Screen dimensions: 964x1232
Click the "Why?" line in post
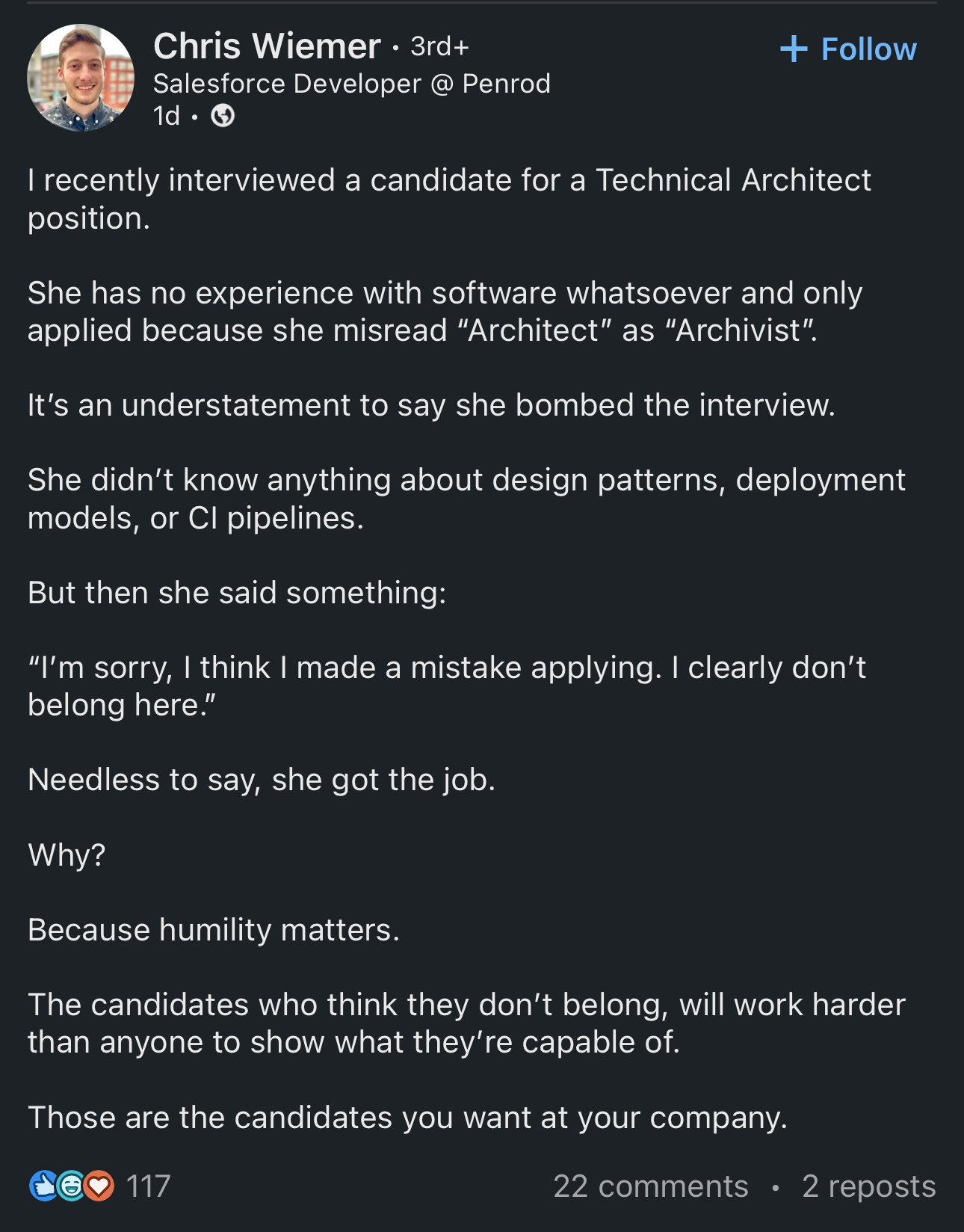click(67, 854)
